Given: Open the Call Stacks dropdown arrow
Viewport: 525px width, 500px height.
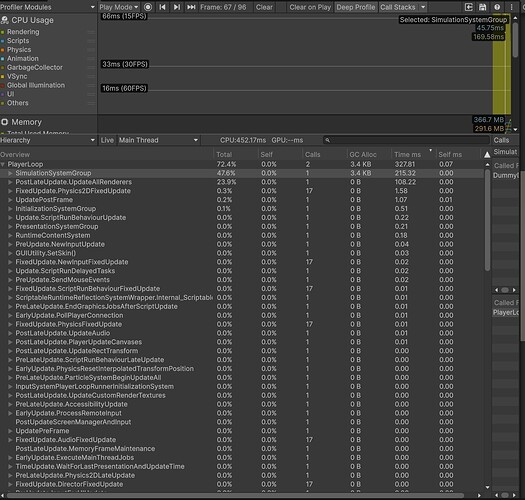Looking at the screenshot, I should pos(423,7).
